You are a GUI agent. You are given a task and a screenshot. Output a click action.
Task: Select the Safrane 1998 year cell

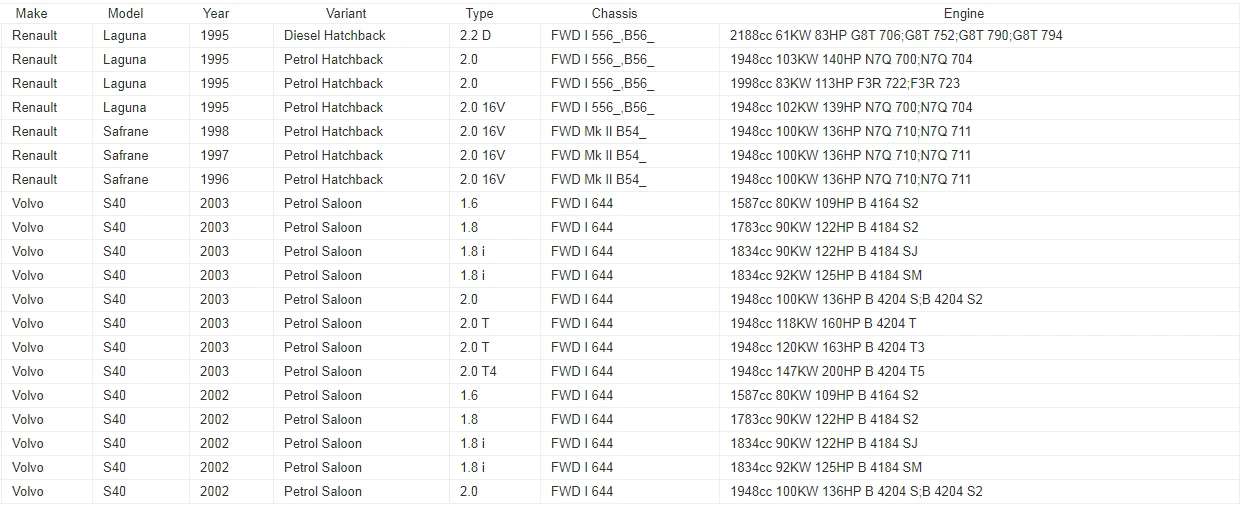coord(214,131)
